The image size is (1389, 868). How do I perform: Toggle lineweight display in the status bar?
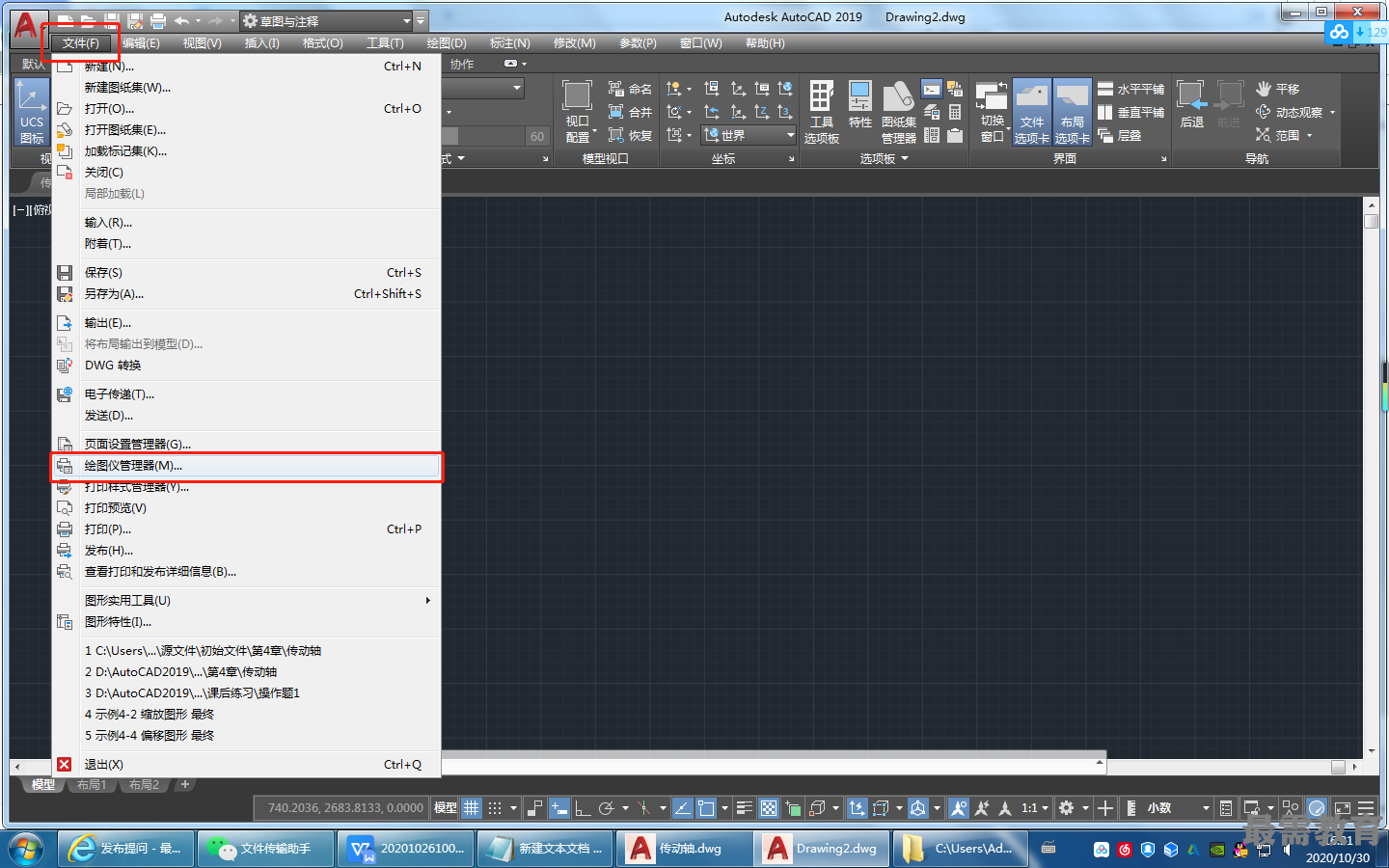[744, 808]
